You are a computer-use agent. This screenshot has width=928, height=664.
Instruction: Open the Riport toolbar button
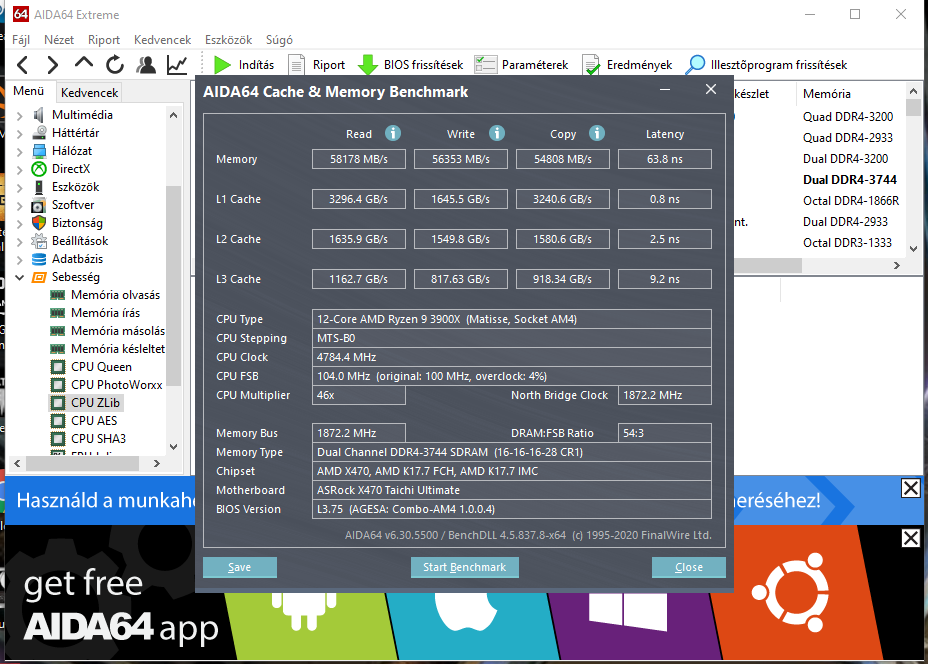(x=317, y=65)
